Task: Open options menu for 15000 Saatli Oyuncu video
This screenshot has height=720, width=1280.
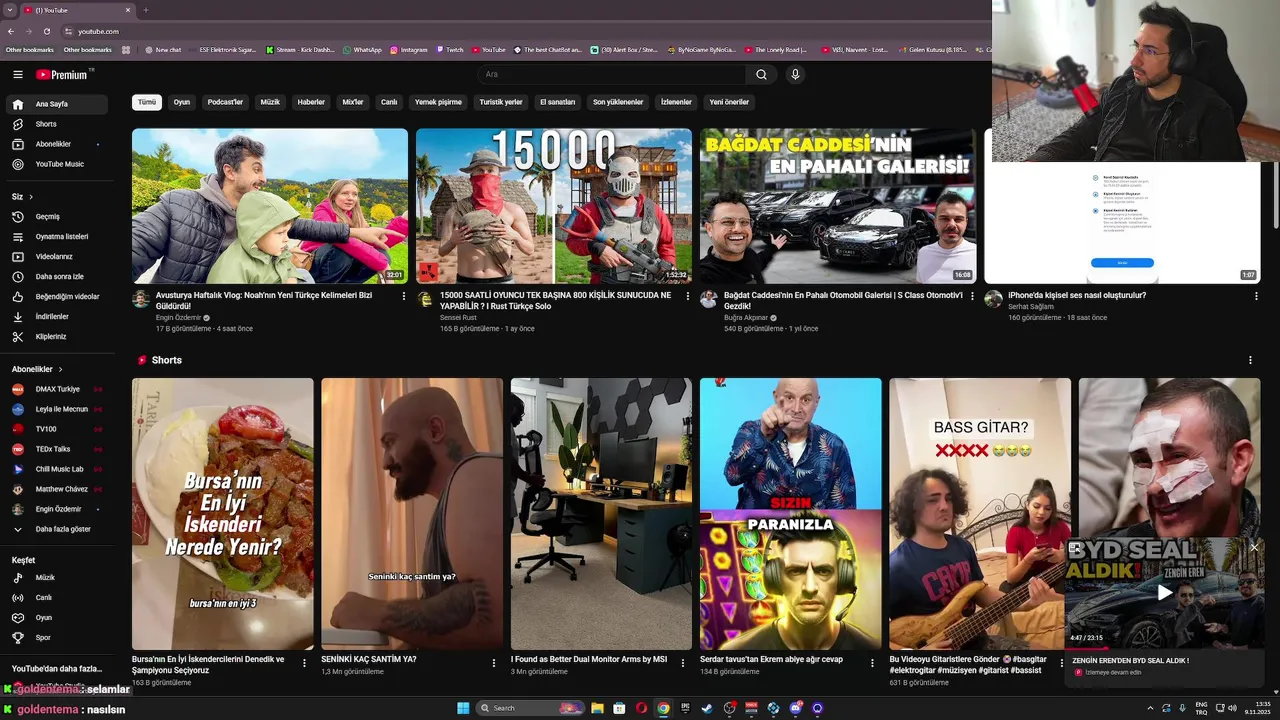Action: (688, 296)
